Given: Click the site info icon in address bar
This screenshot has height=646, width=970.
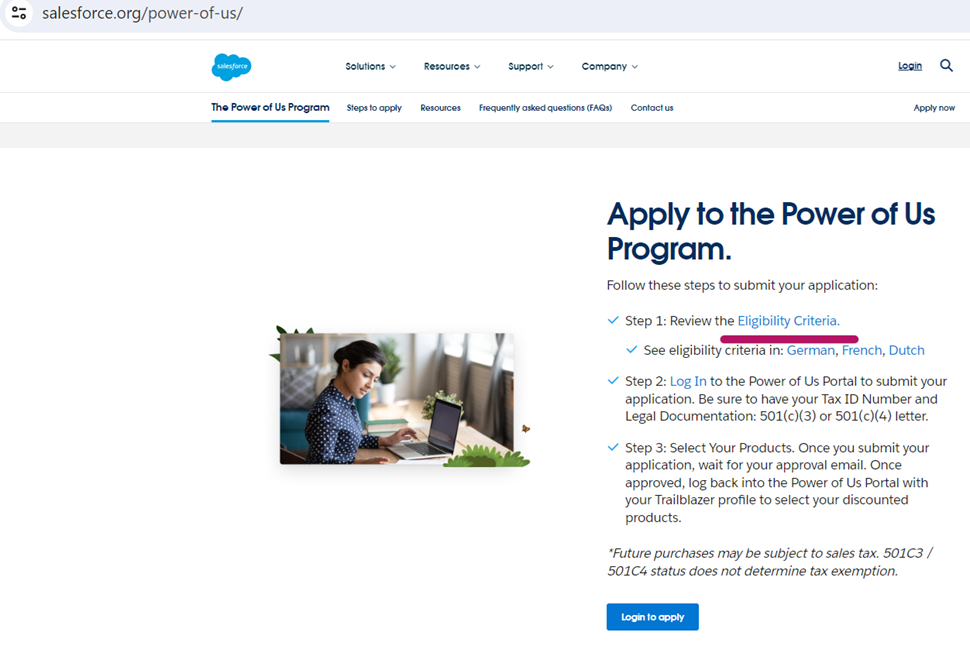Looking at the screenshot, I should click(19, 14).
